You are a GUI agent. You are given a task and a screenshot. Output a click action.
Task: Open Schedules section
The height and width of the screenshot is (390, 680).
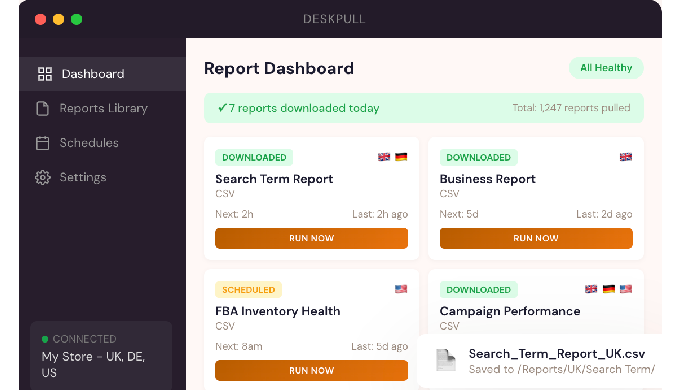pyautogui.click(x=102, y=143)
